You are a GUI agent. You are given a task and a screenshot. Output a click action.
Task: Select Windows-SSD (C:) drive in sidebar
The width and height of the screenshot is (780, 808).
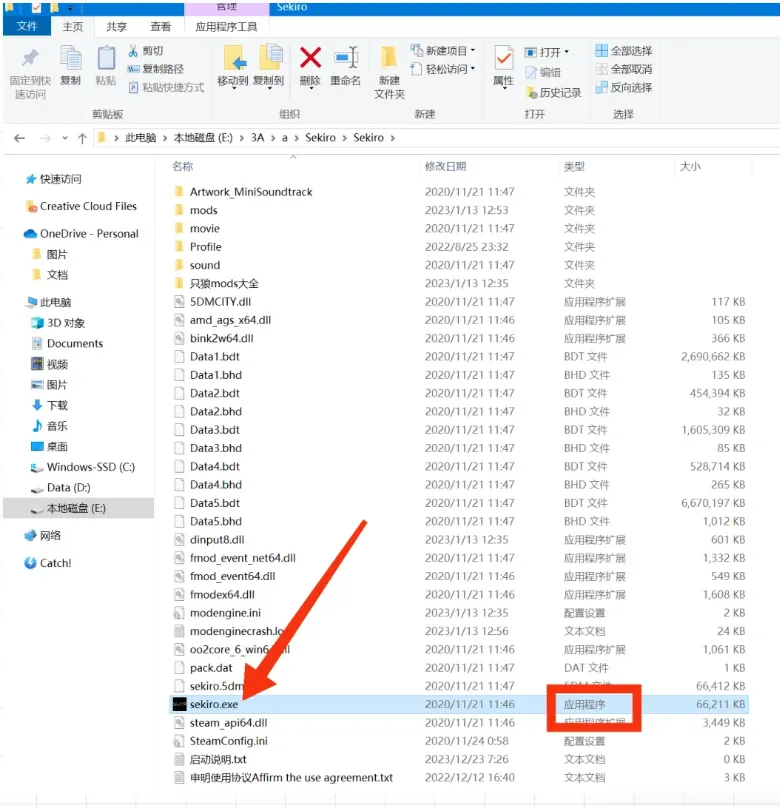(x=83, y=467)
